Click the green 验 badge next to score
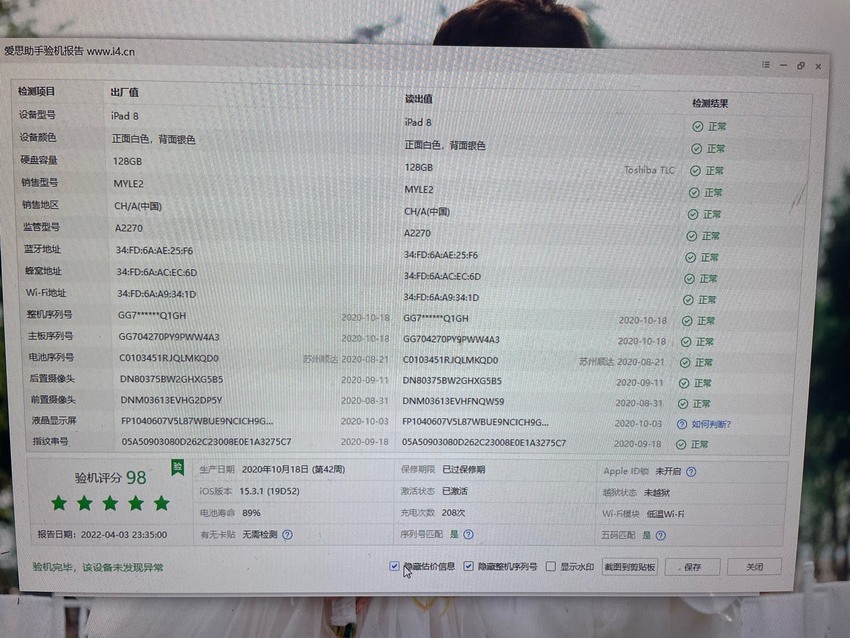Screen dimensions: 850x638 177,467
